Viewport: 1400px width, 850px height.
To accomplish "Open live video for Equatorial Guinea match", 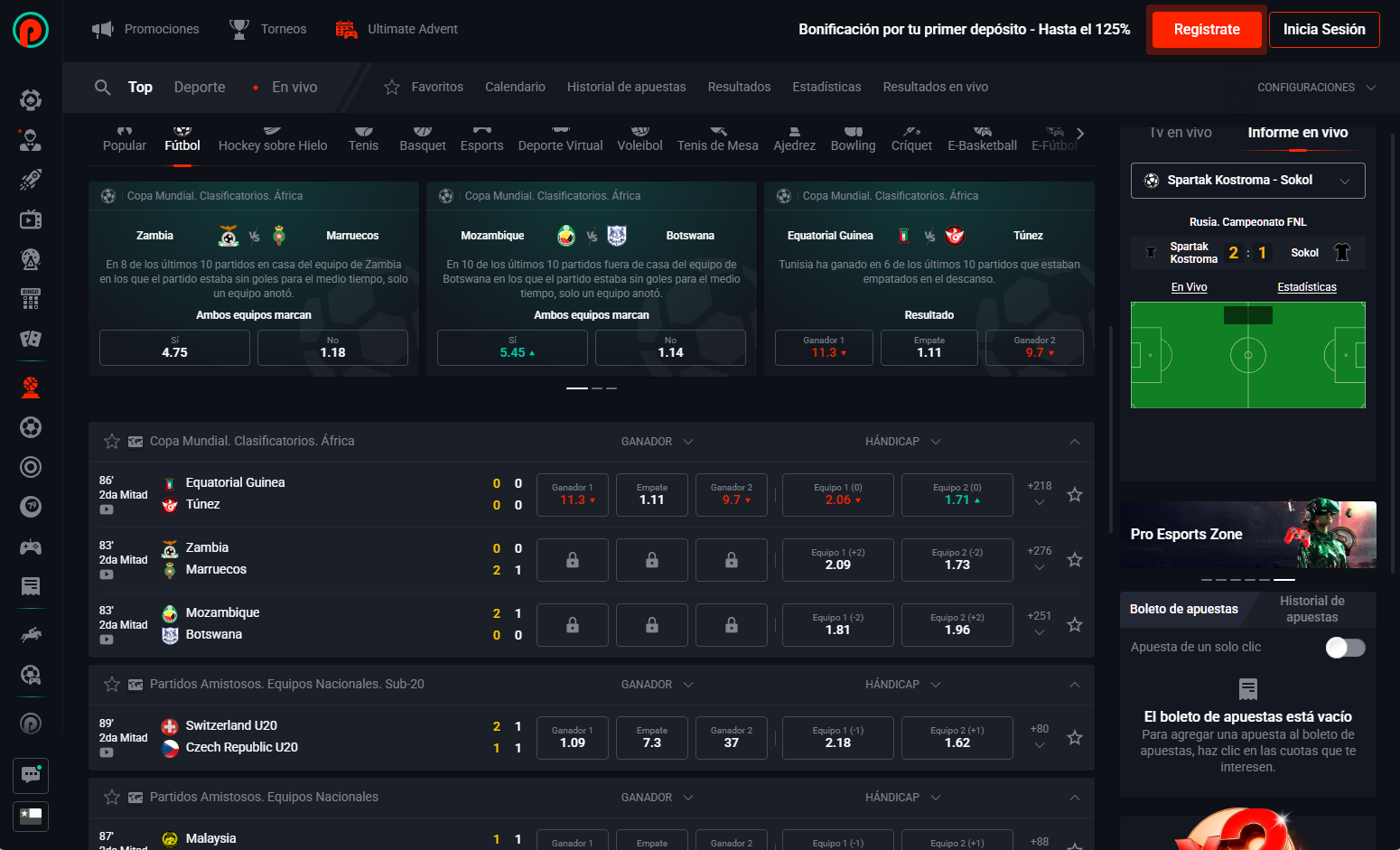I will point(107,509).
